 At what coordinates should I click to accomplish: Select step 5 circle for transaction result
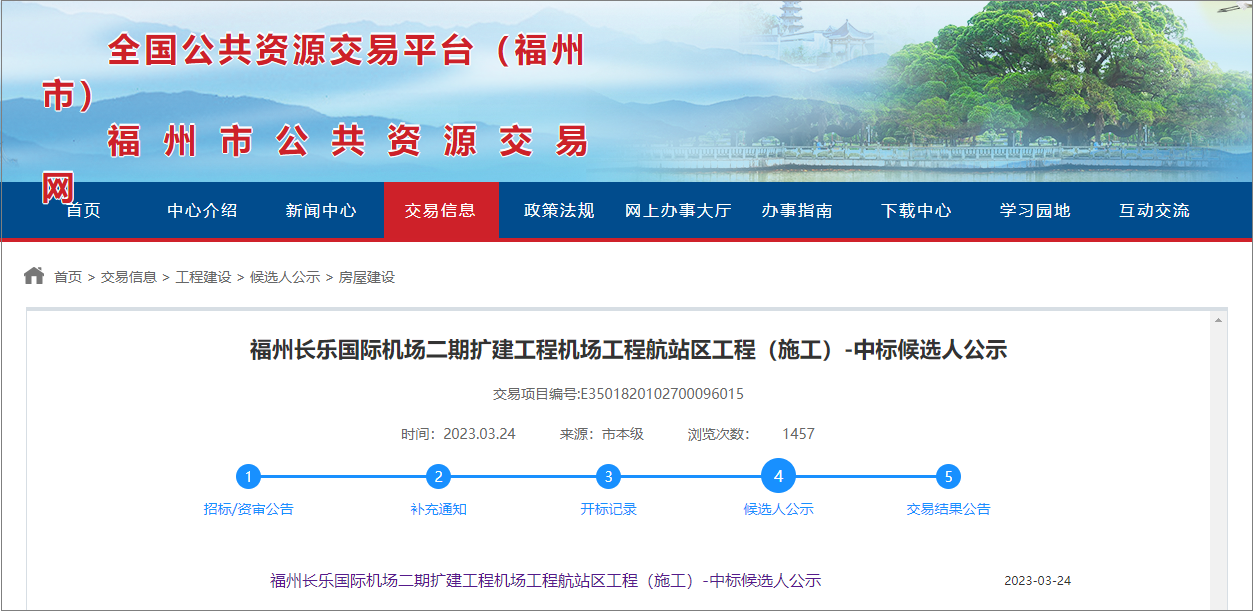948,477
